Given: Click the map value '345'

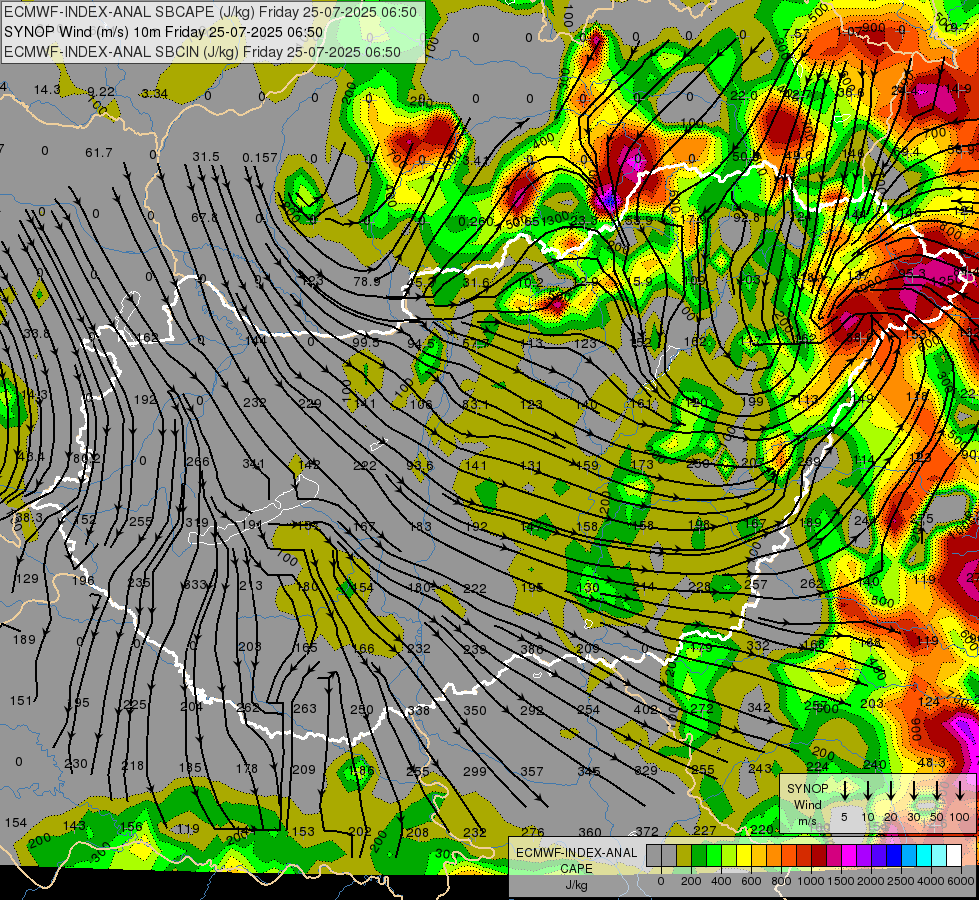Looking at the screenshot, I should 588,772.
